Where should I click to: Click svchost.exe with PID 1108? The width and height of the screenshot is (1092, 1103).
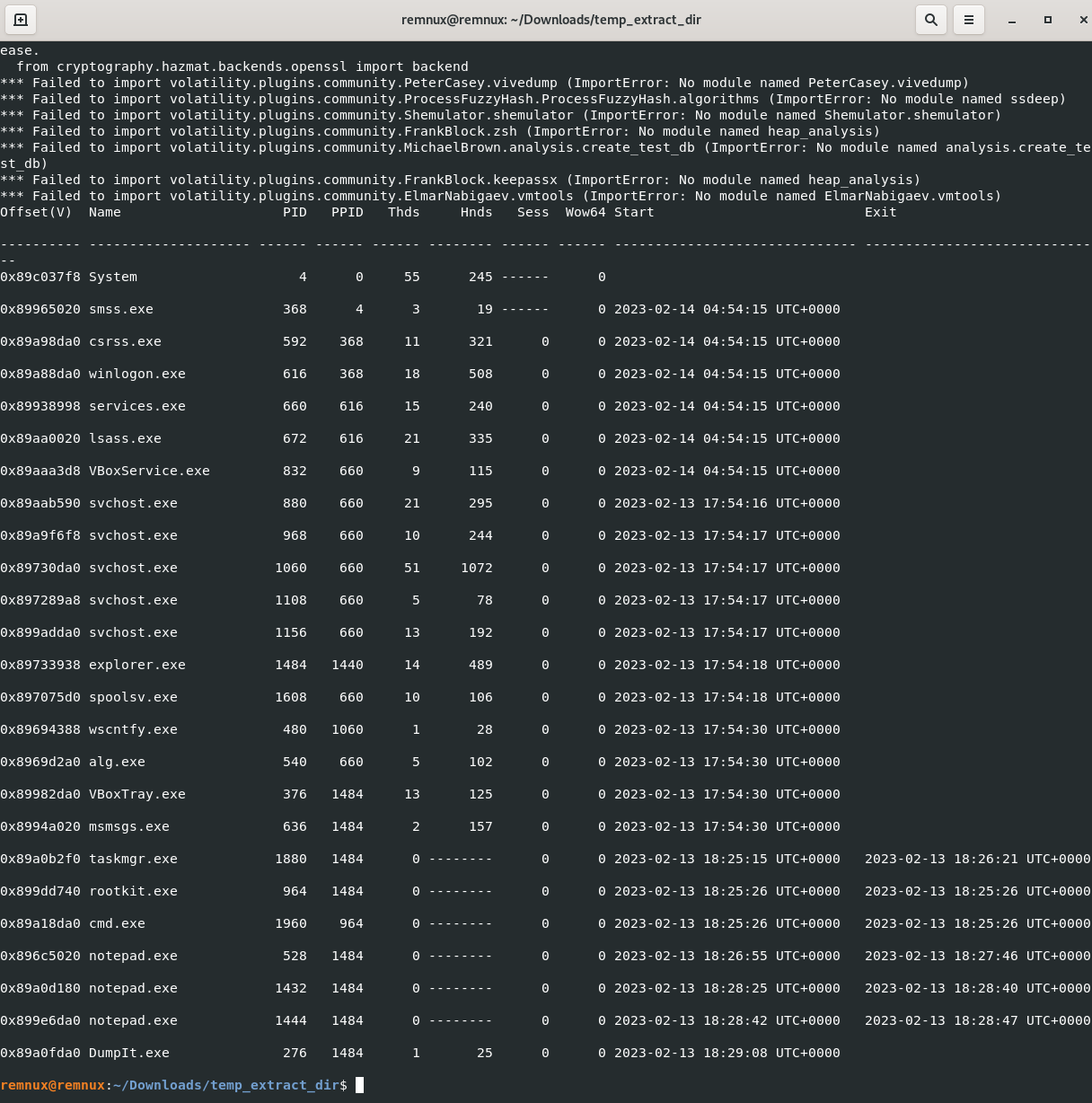pos(133,600)
